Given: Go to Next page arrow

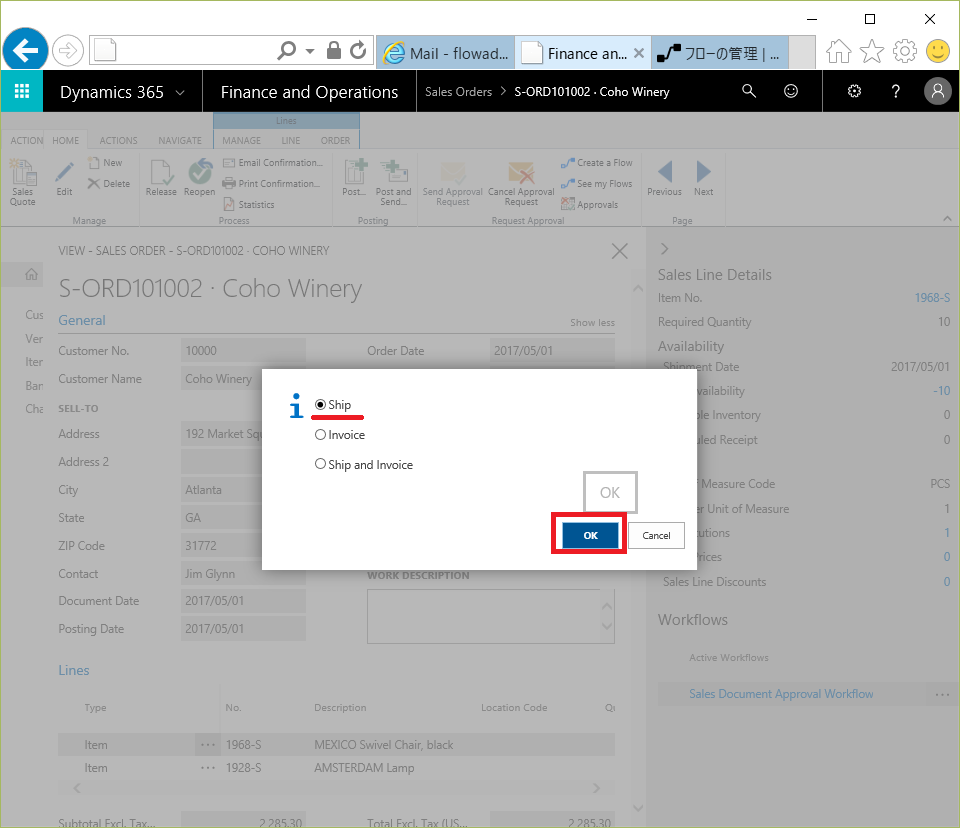Looking at the screenshot, I should point(703,178).
